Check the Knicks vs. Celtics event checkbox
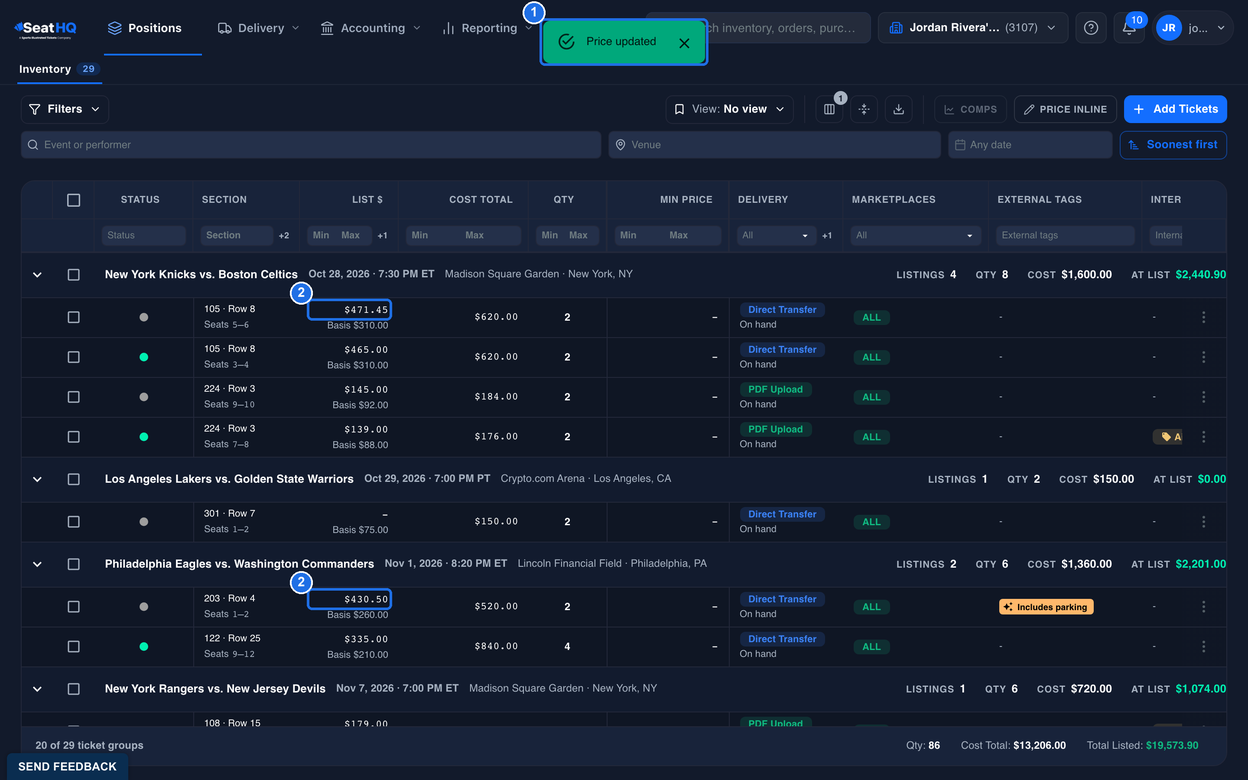Screen dimensions: 1248x780 73,274
